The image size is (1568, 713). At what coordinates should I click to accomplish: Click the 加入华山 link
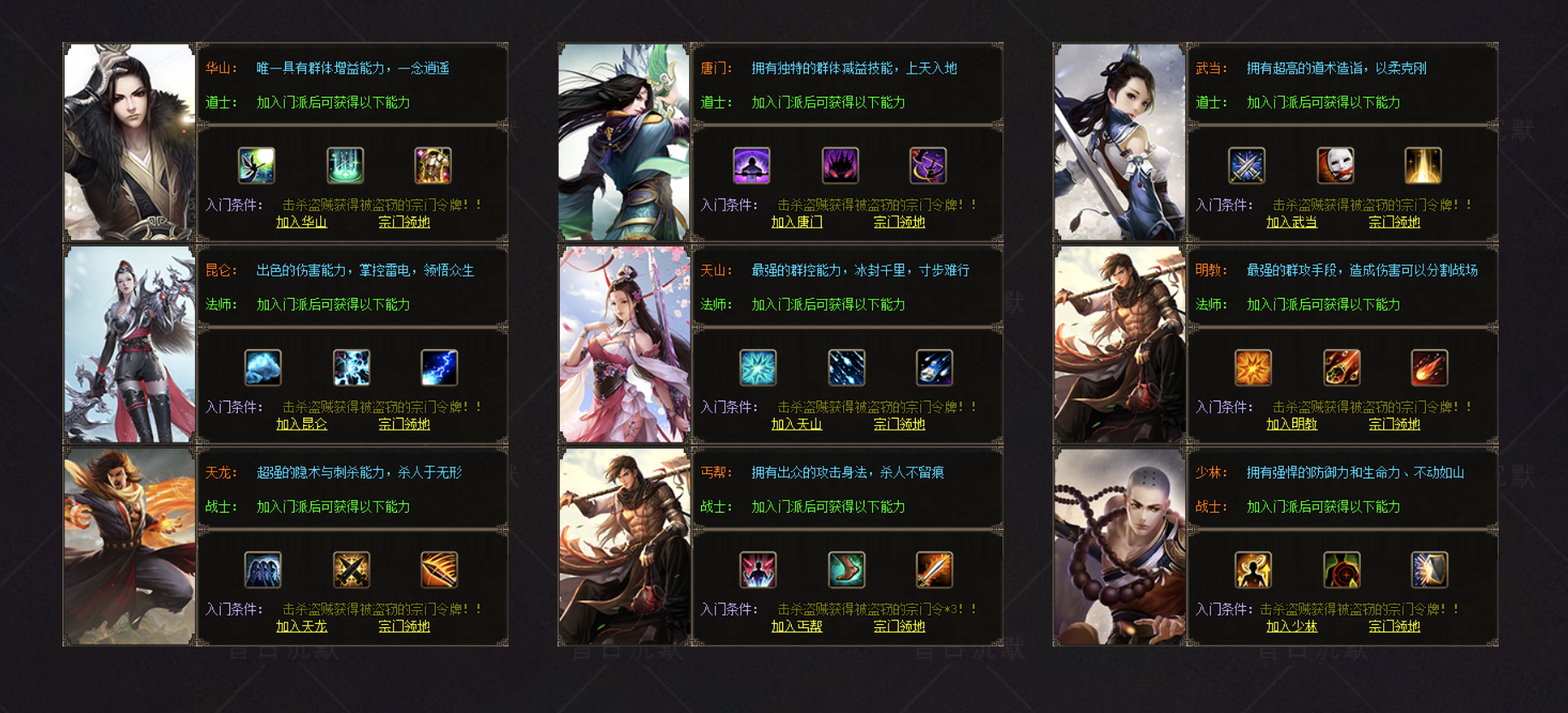coord(301,222)
